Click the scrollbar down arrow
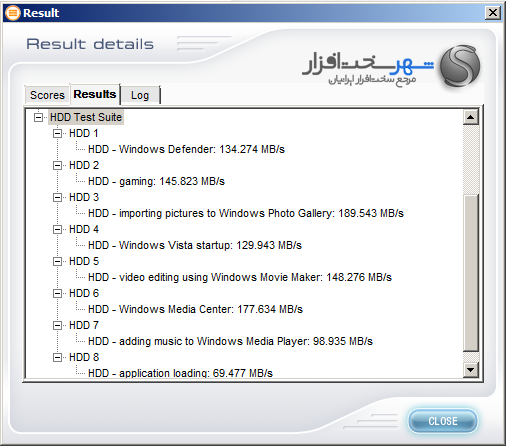The width and height of the screenshot is (506, 446). [471, 370]
